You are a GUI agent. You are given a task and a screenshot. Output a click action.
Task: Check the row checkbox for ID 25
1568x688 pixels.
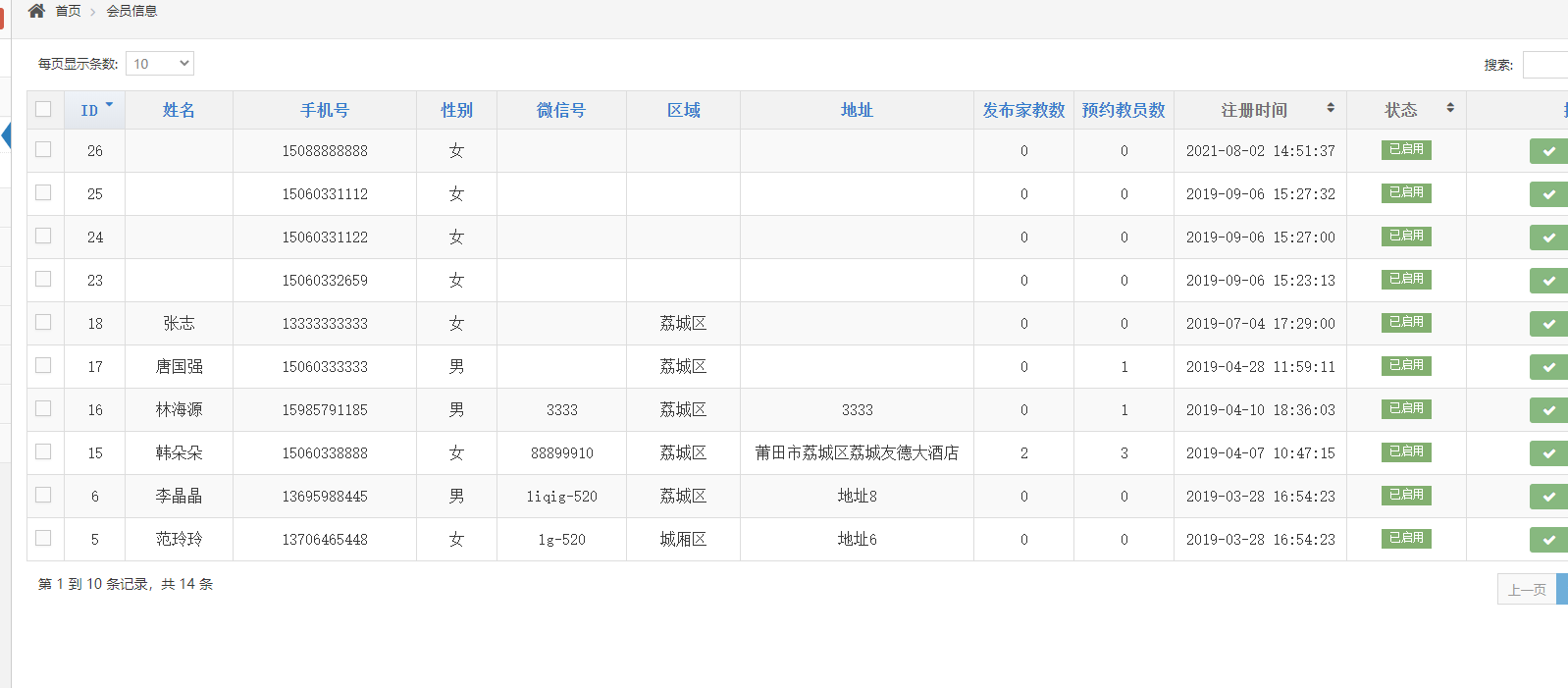click(x=43, y=192)
